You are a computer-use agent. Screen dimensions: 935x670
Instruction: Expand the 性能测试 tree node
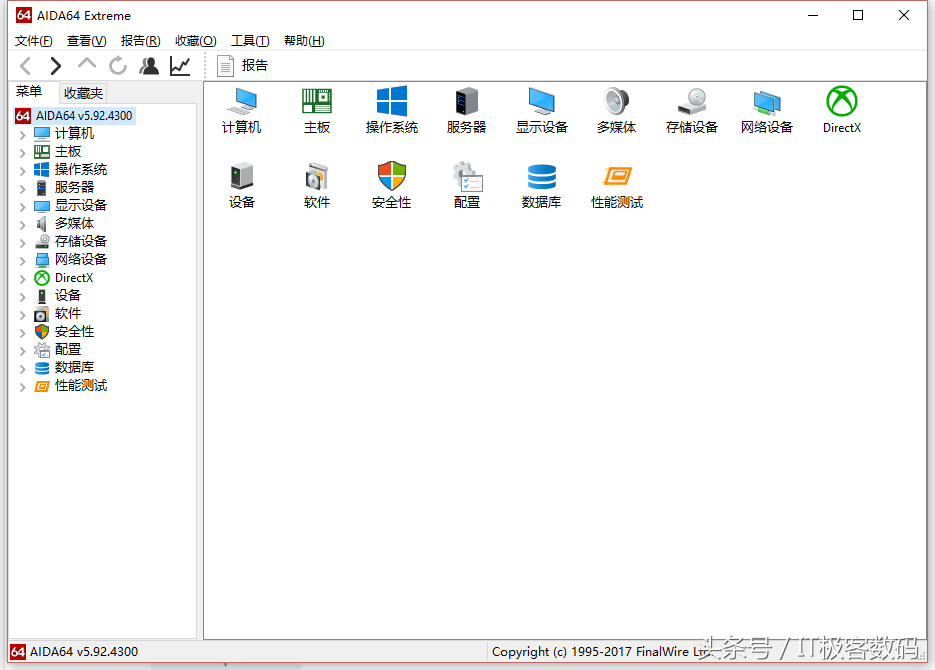coord(23,387)
